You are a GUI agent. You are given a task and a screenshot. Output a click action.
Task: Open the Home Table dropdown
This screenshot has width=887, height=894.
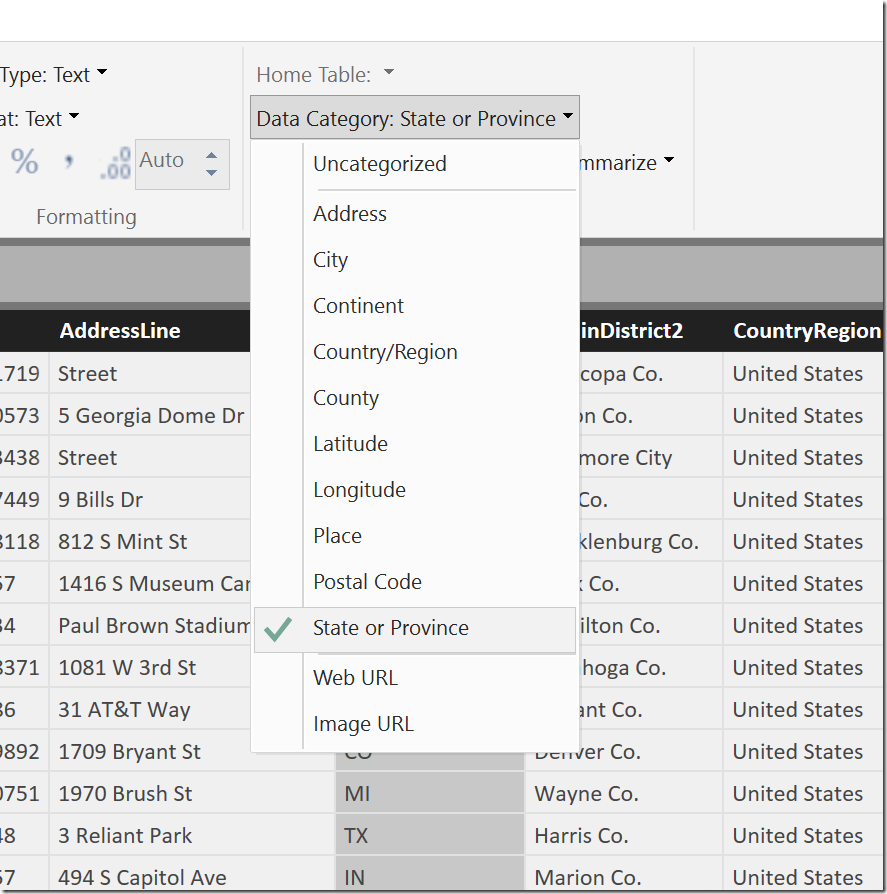[x=325, y=74]
